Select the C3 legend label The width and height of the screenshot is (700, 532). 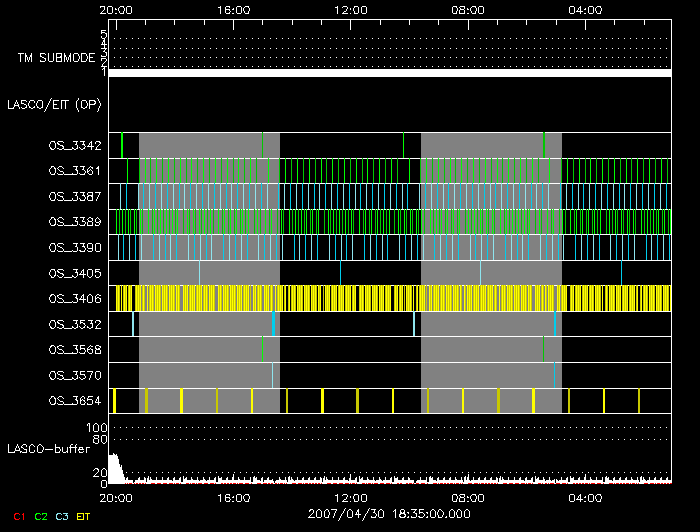tap(63, 515)
